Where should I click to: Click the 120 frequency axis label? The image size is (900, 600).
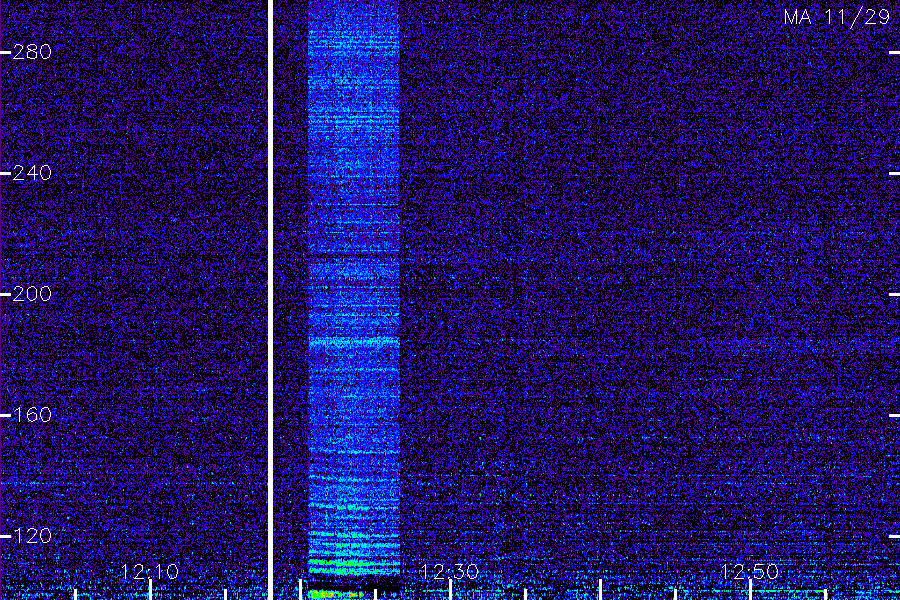pos(32,536)
